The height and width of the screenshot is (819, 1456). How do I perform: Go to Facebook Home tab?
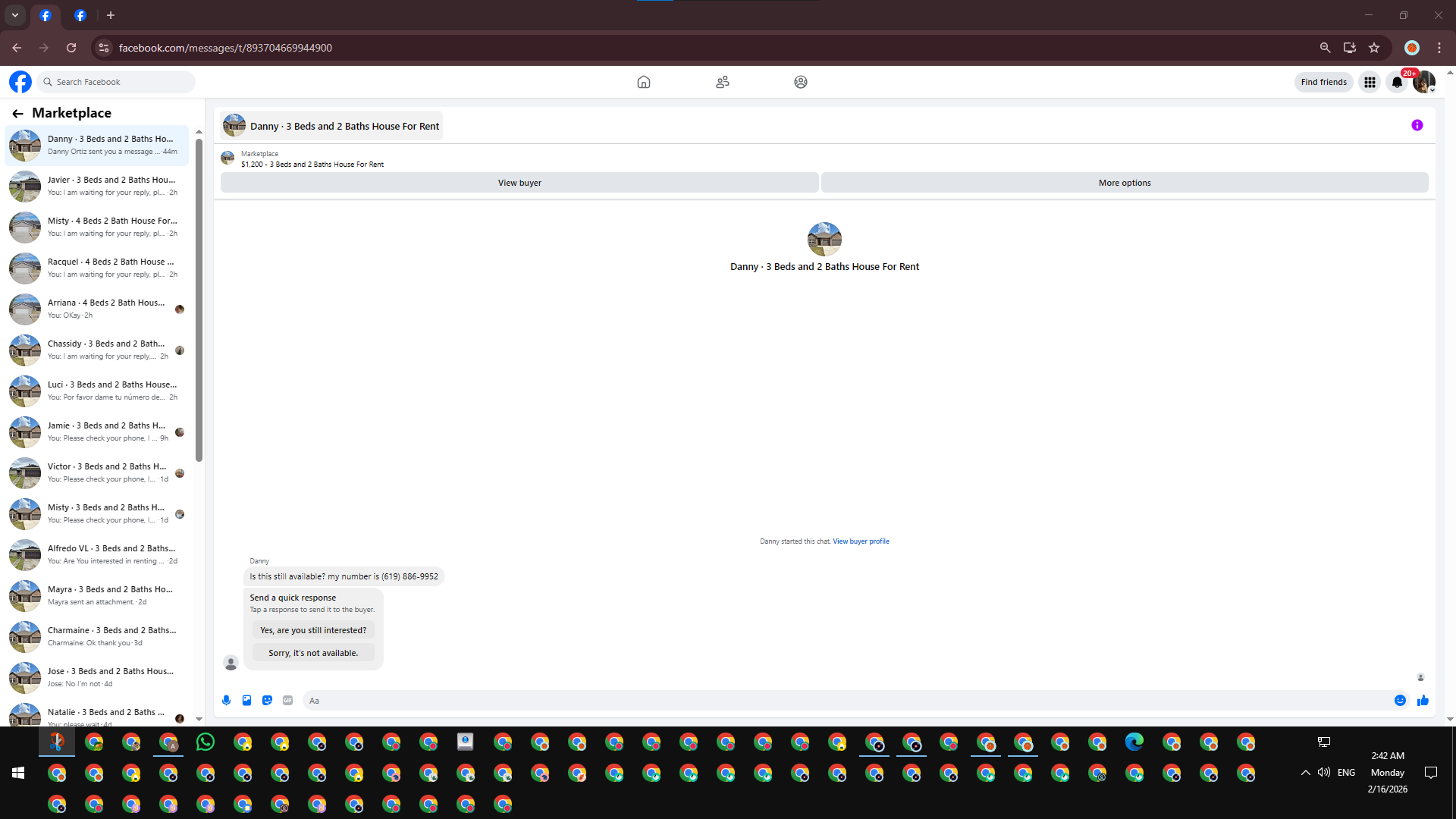point(643,82)
